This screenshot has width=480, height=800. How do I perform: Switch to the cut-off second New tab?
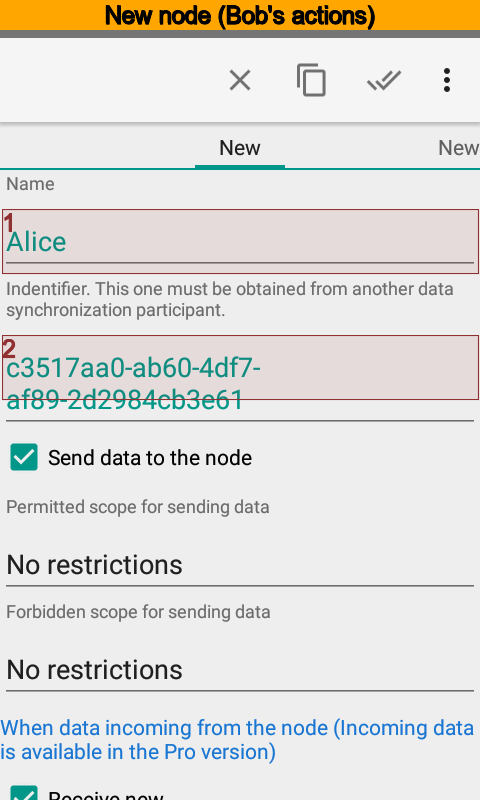(458, 148)
